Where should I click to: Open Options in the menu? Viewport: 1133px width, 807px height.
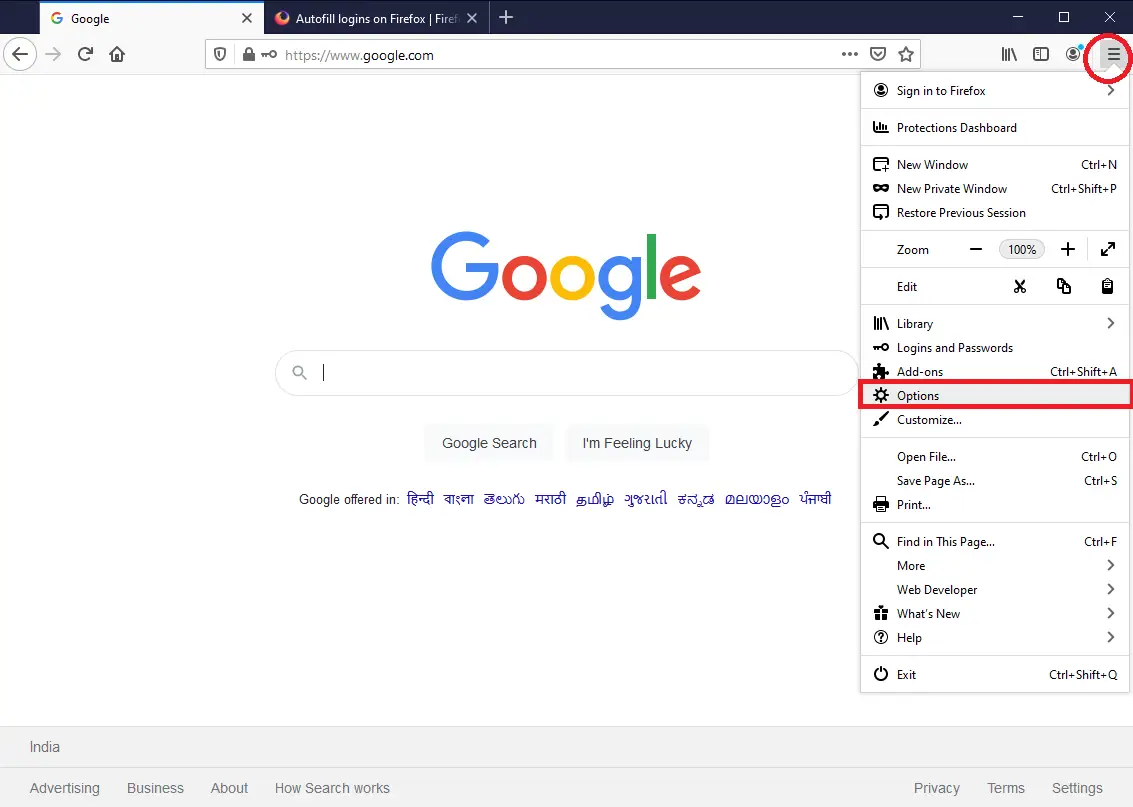pos(995,395)
